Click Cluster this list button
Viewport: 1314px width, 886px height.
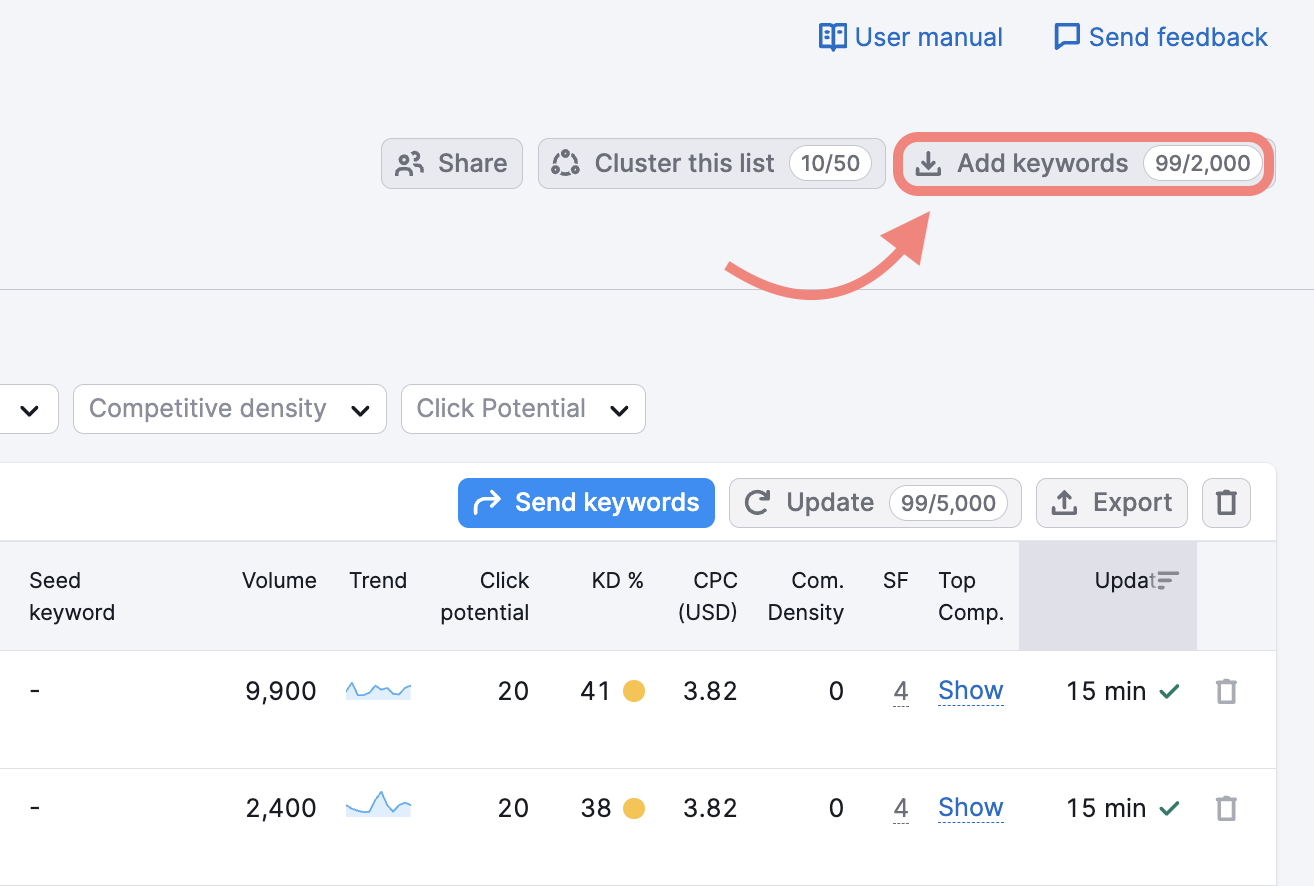click(711, 164)
